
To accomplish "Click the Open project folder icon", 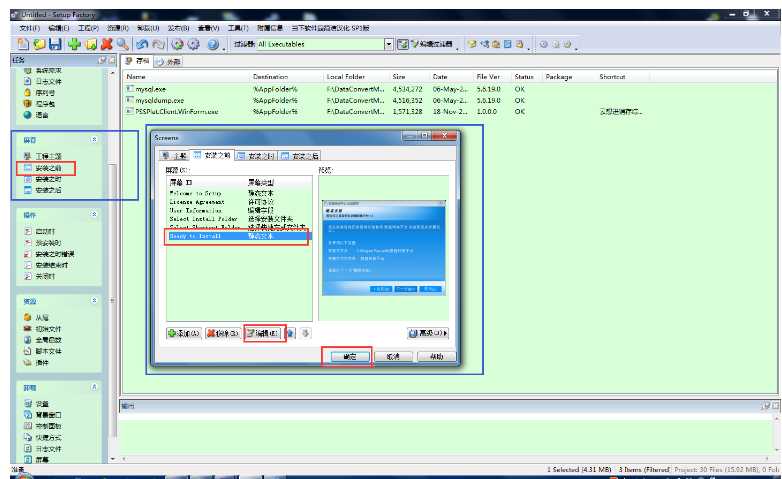I will coord(39,44).
